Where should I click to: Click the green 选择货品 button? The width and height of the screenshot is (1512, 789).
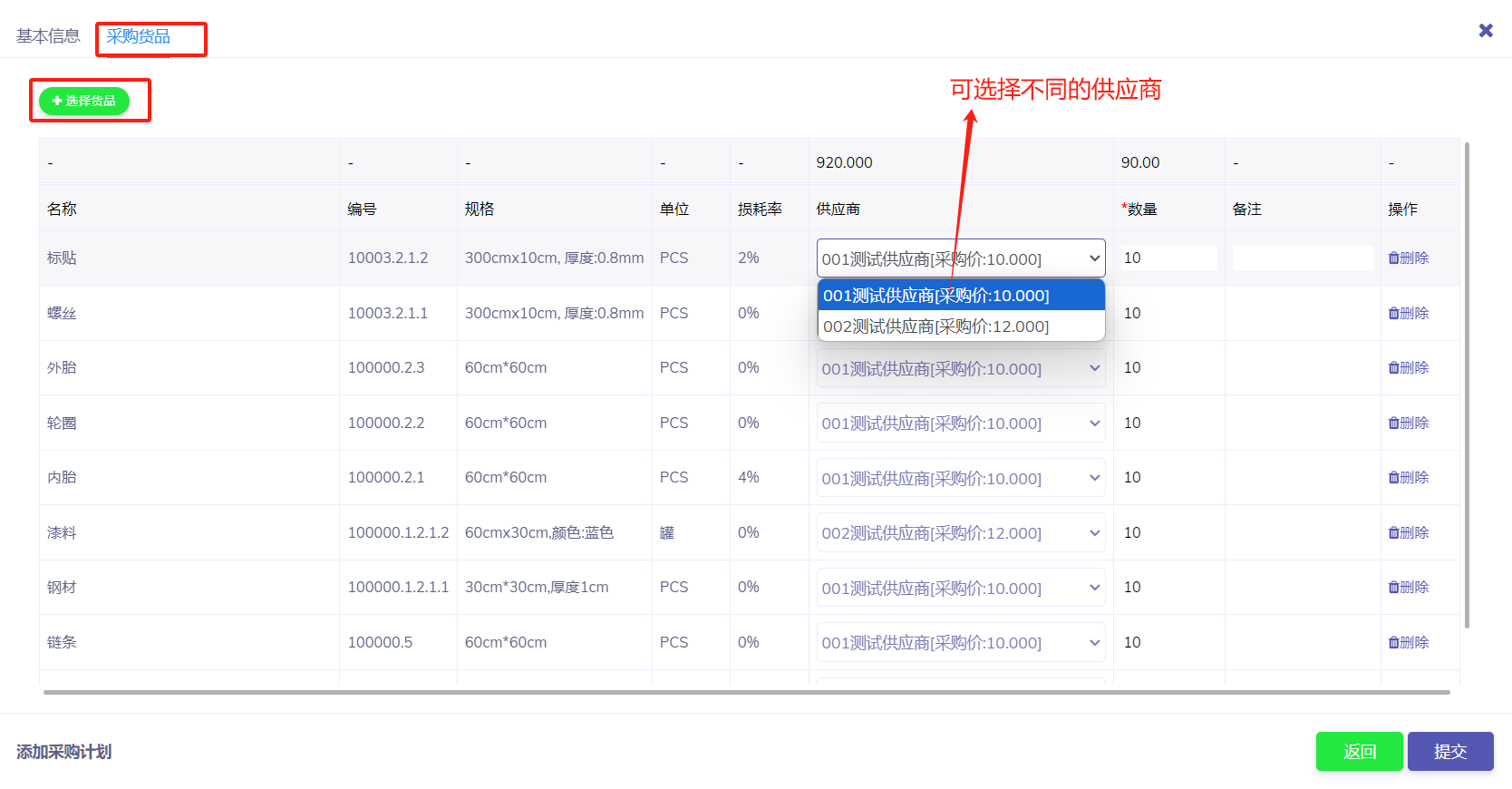pyautogui.click(x=84, y=101)
